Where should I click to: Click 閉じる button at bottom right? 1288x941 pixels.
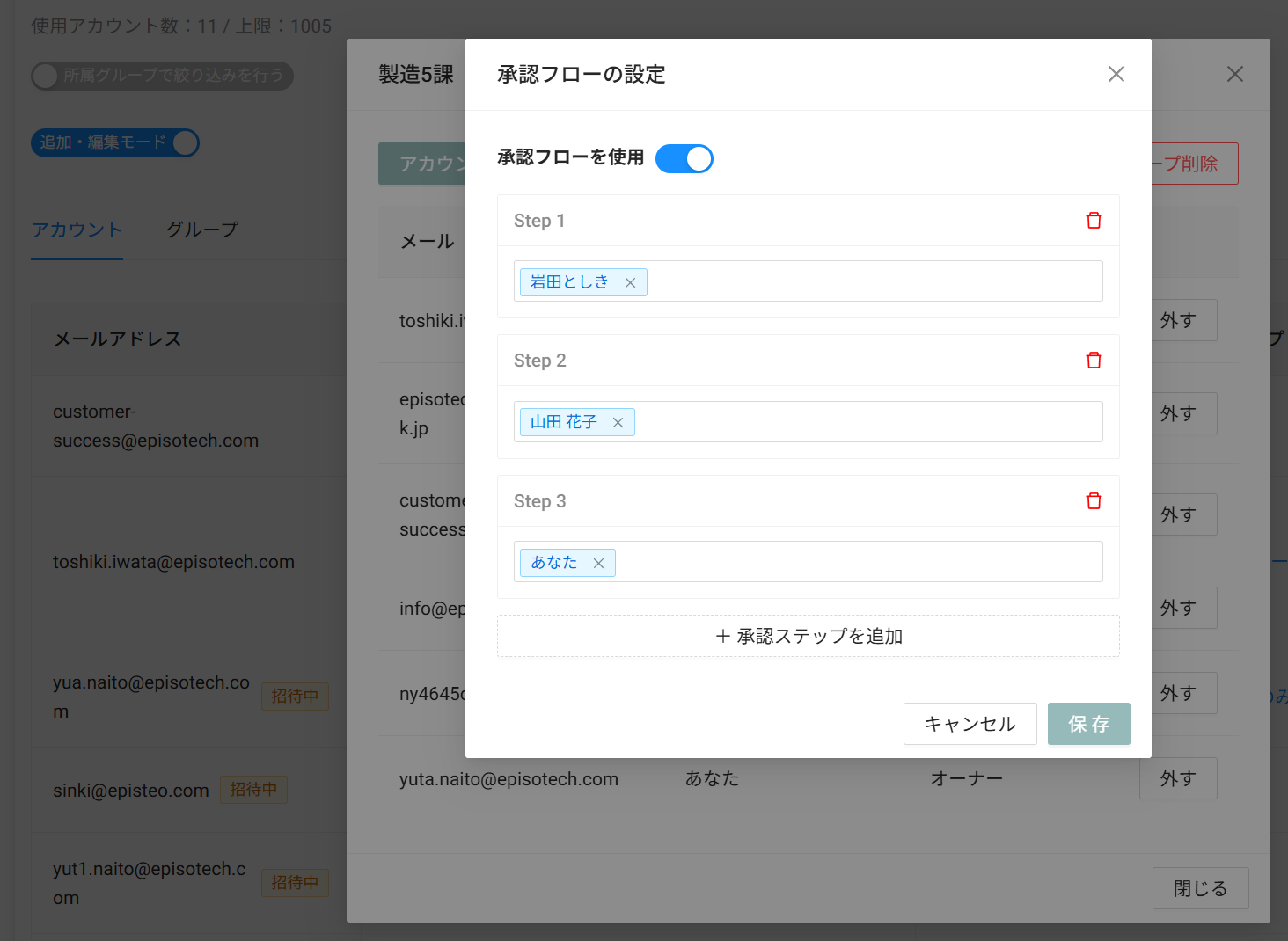1199,888
